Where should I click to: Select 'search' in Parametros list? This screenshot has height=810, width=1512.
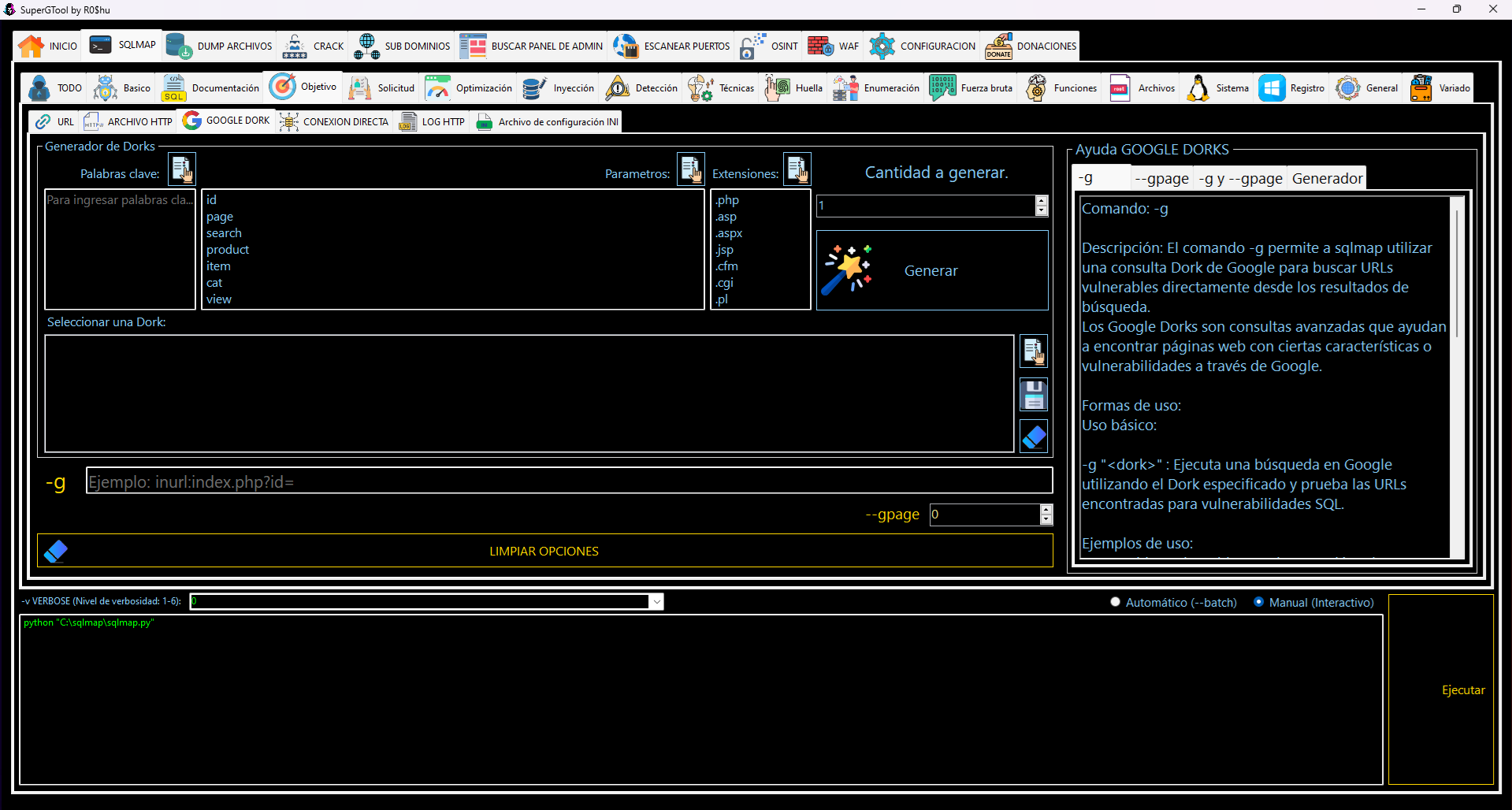tap(224, 233)
